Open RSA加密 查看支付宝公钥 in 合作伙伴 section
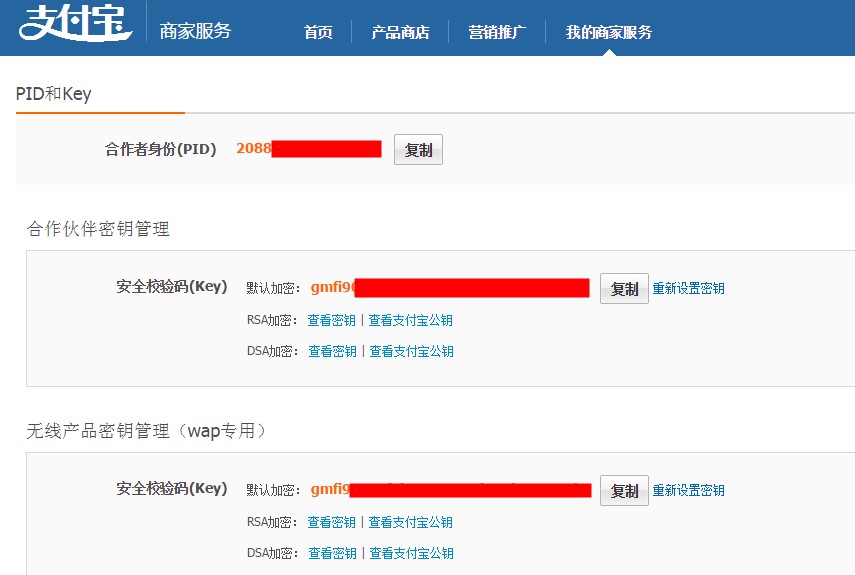Viewport: 855px width, 575px height. click(x=411, y=320)
